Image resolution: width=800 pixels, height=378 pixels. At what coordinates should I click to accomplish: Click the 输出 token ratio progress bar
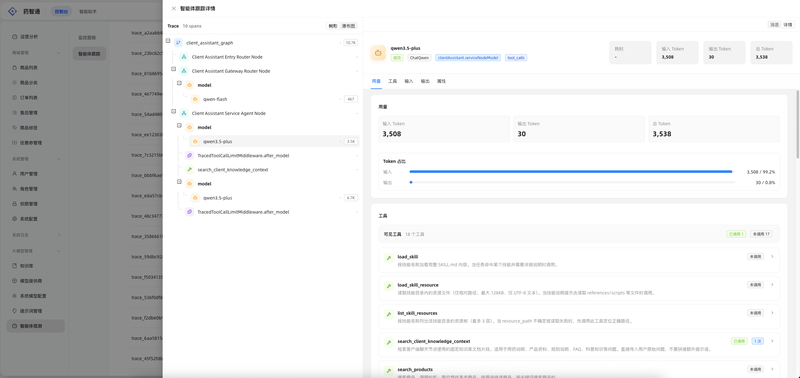(572, 182)
